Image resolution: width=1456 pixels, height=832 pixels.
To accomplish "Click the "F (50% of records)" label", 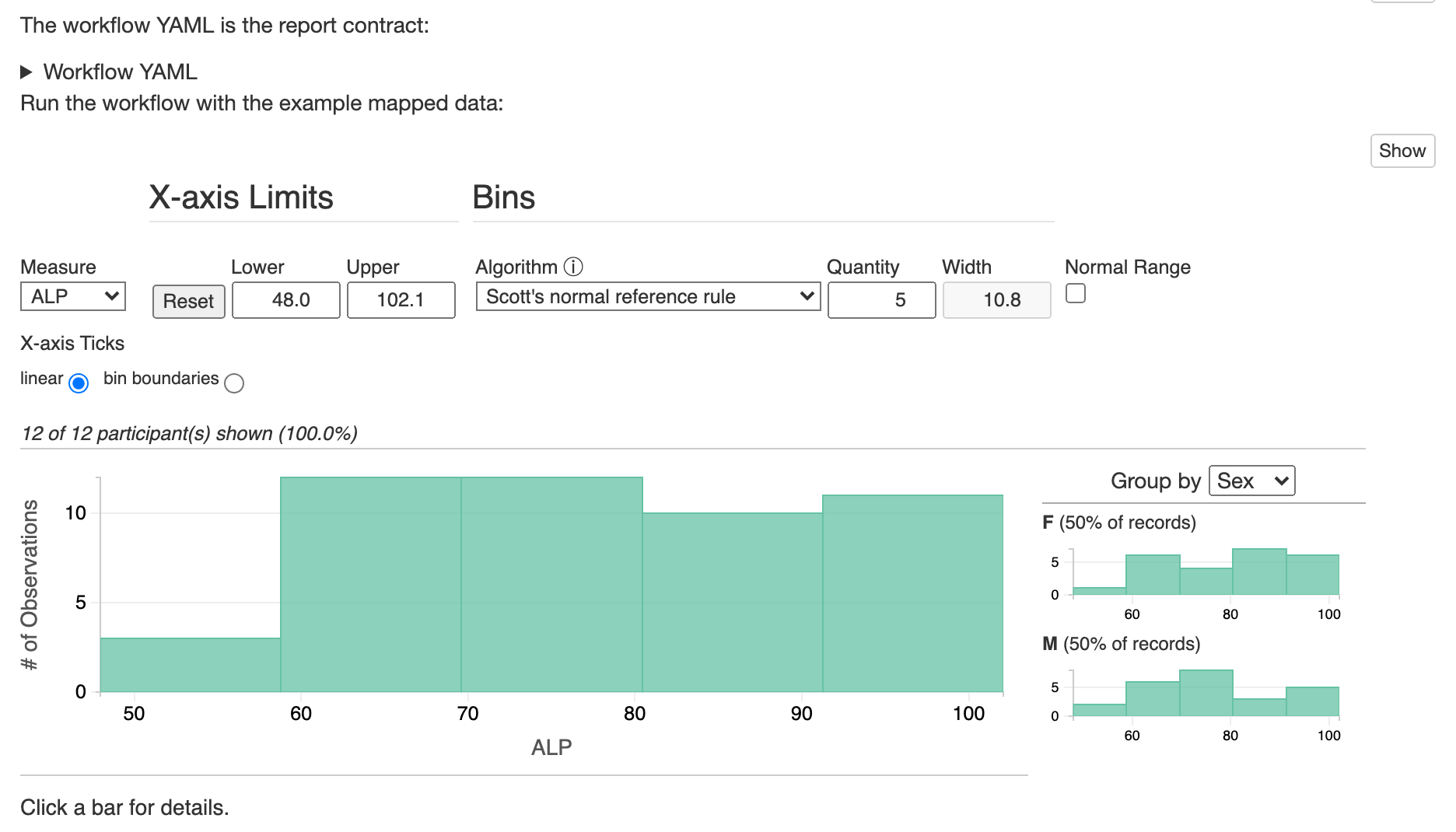I will pyautogui.click(x=1119, y=523).
